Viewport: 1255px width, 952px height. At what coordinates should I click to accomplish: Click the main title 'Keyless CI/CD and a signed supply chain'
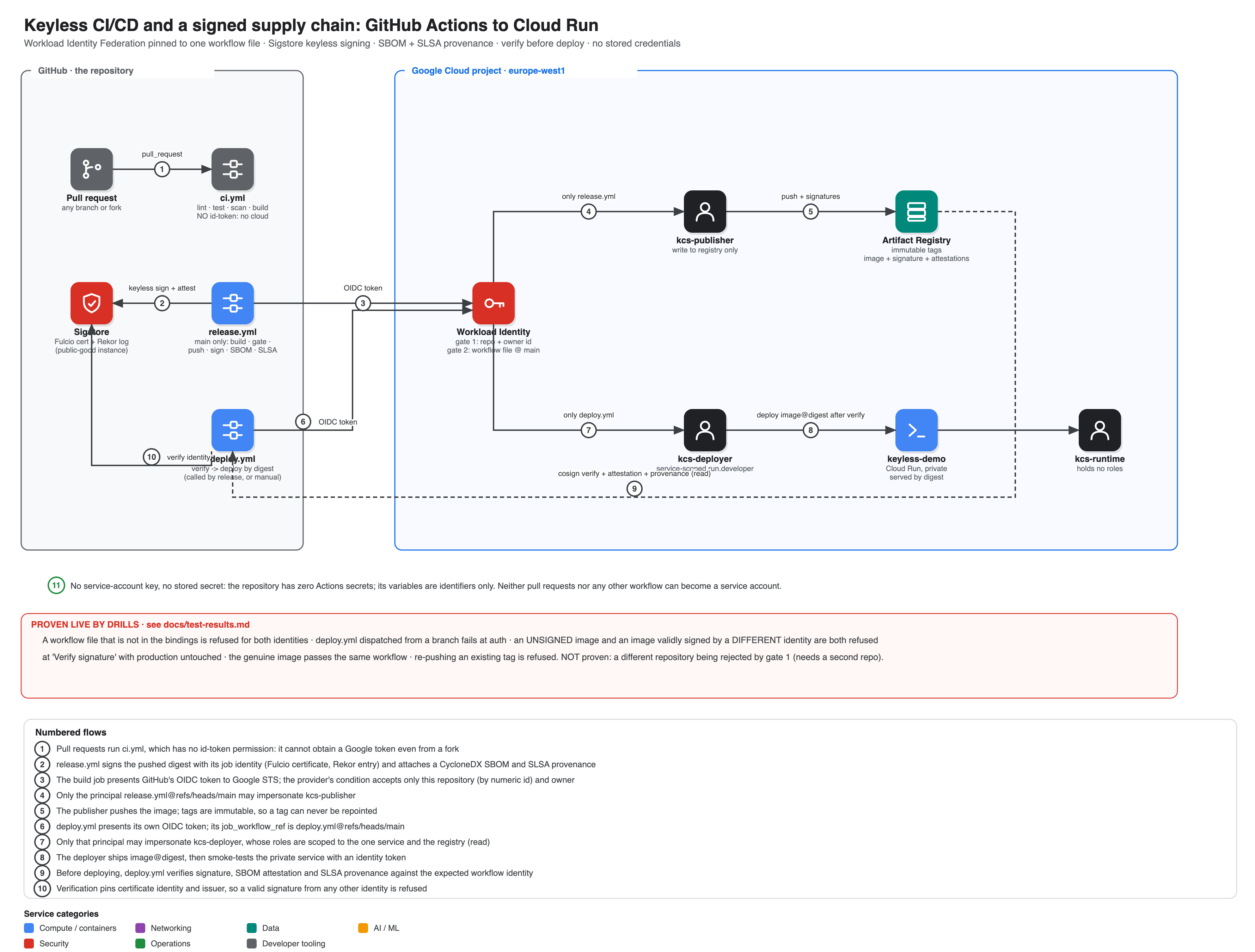click(311, 25)
